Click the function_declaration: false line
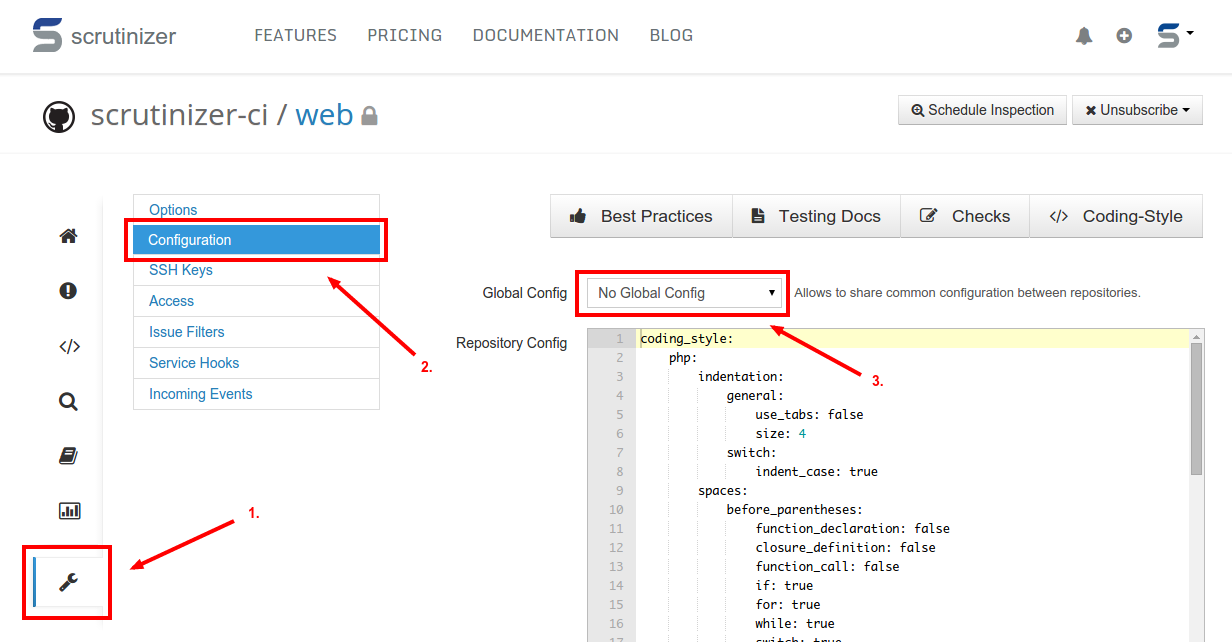The height and width of the screenshot is (642, 1232). point(852,529)
